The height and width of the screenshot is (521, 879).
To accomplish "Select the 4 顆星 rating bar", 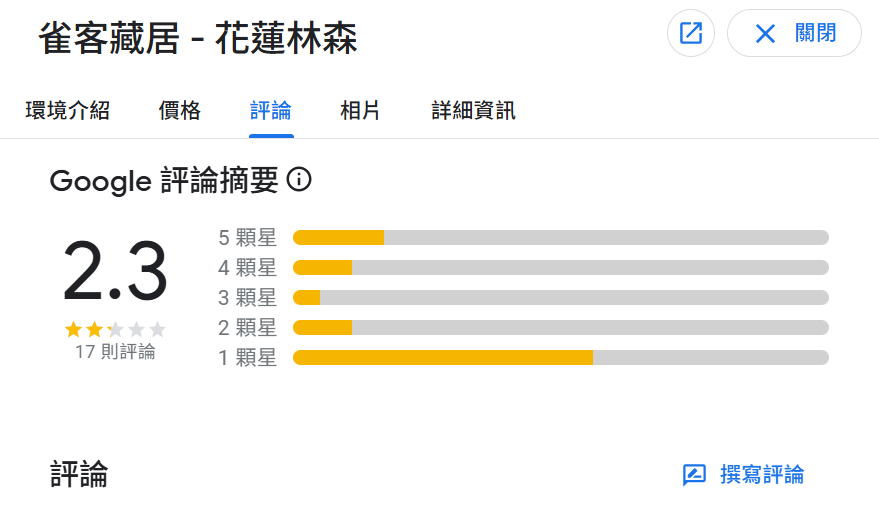I will [x=523, y=268].
